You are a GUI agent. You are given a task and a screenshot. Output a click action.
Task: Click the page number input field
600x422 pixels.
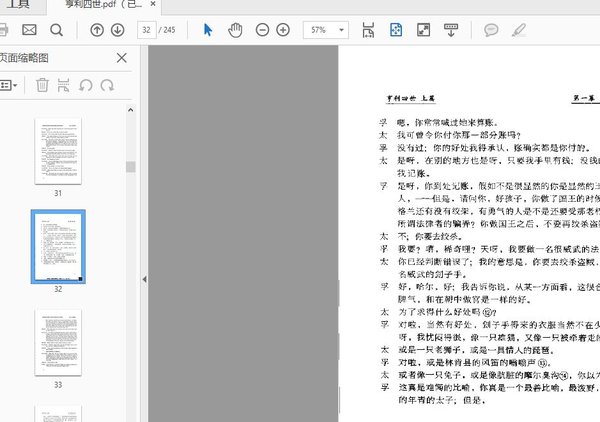pyautogui.click(x=149, y=30)
